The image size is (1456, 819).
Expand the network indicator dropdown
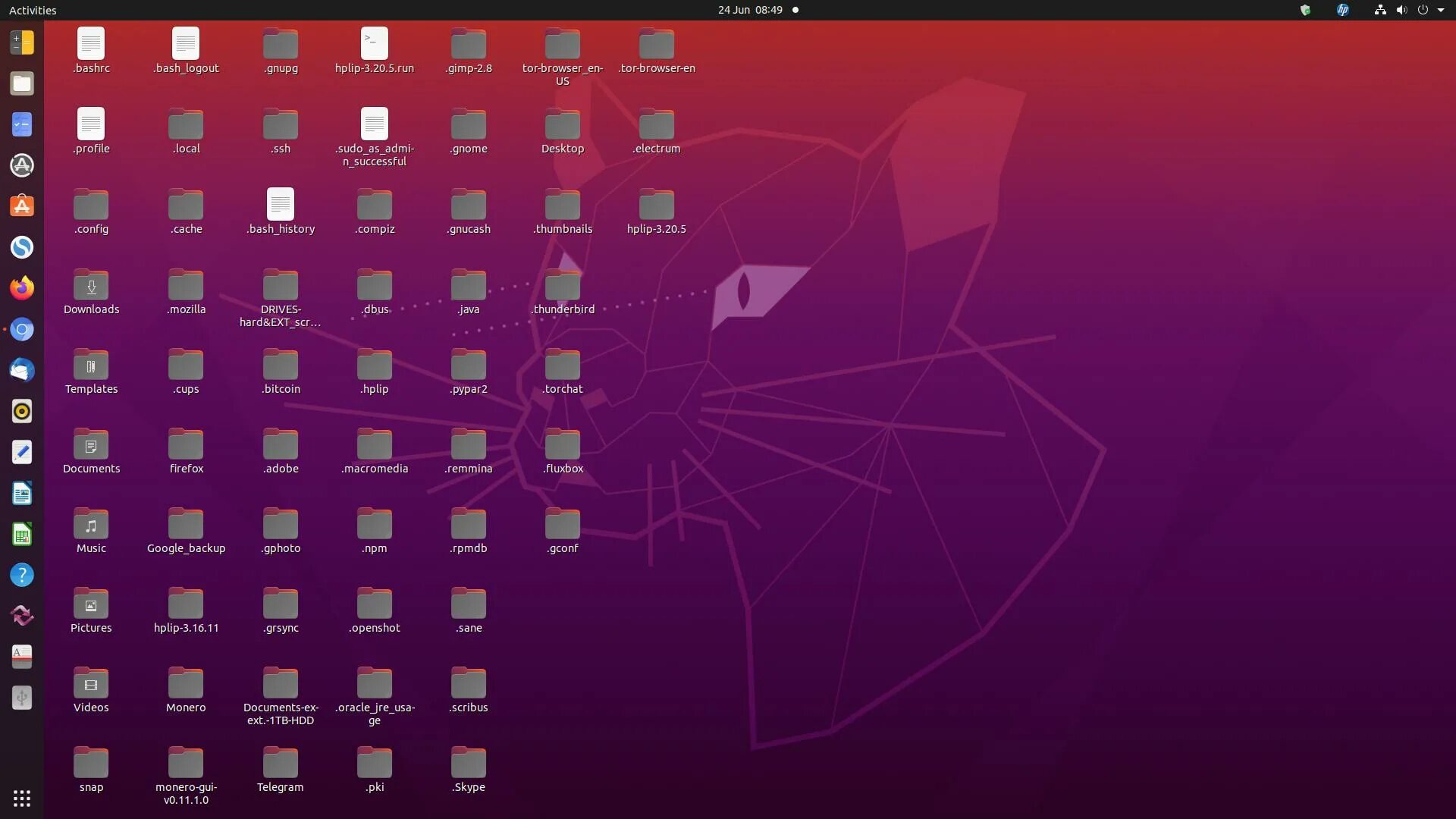tap(1378, 10)
